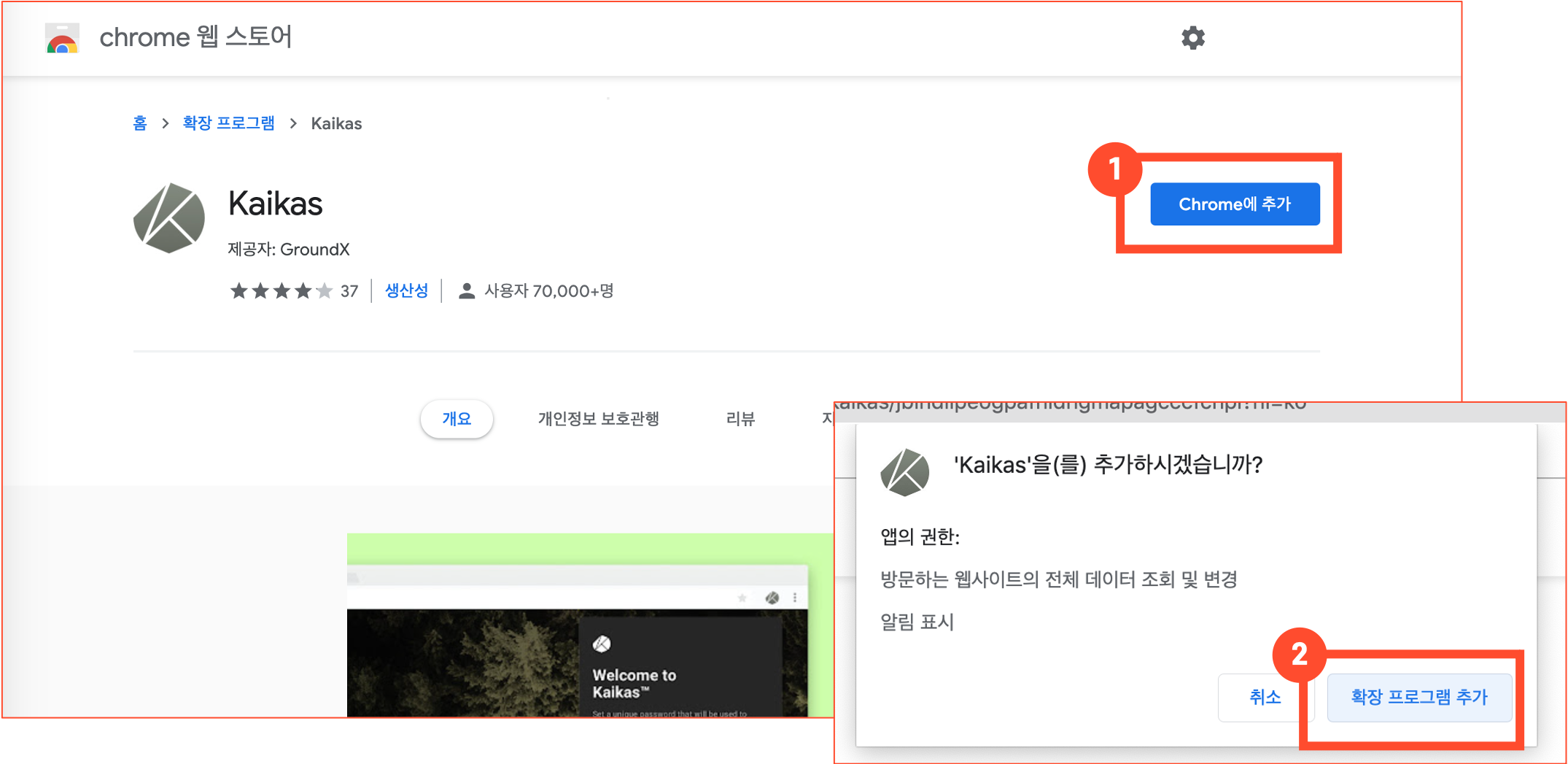This screenshot has height=764, width=1568.
Task: Click the star rating icons
Action: click(282, 291)
